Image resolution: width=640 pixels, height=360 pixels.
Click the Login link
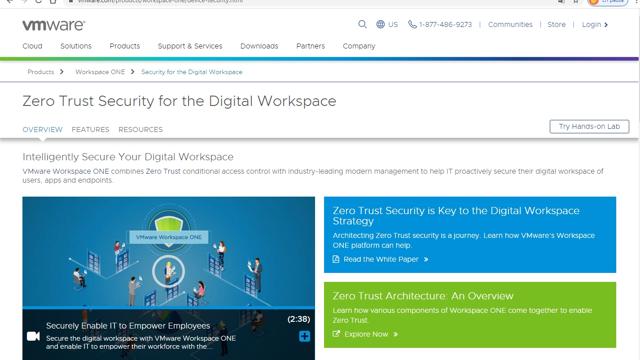[591, 24]
